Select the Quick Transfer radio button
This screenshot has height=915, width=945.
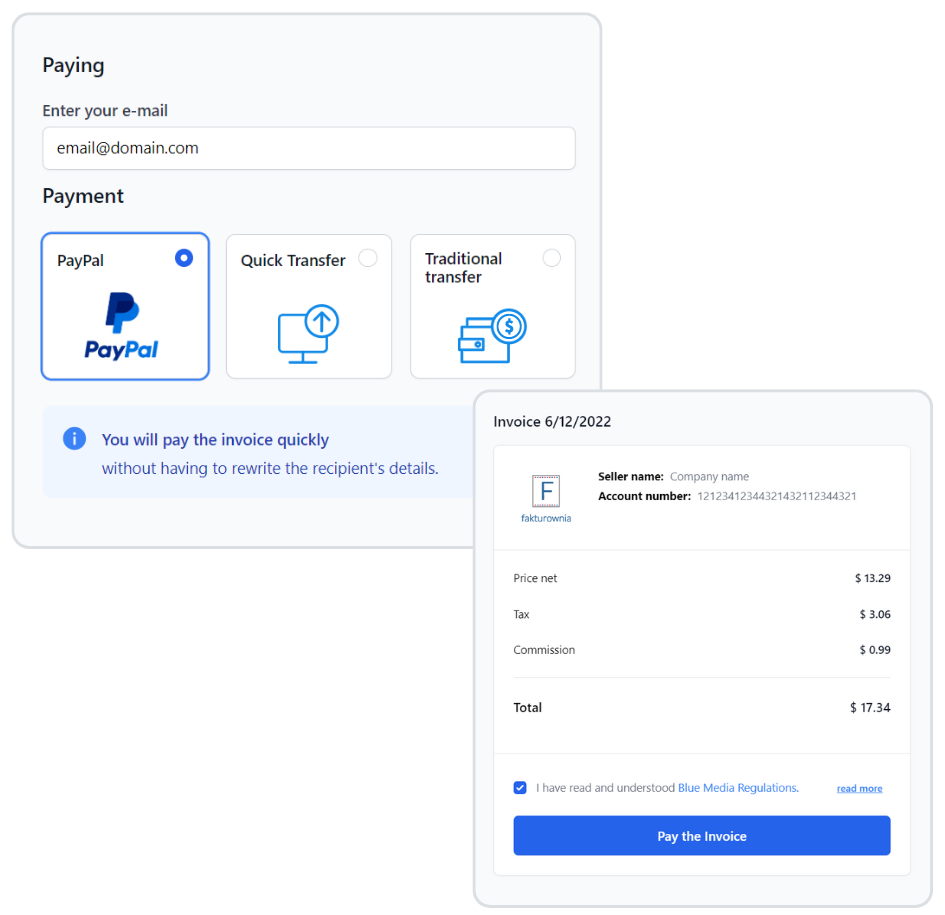[x=368, y=258]
